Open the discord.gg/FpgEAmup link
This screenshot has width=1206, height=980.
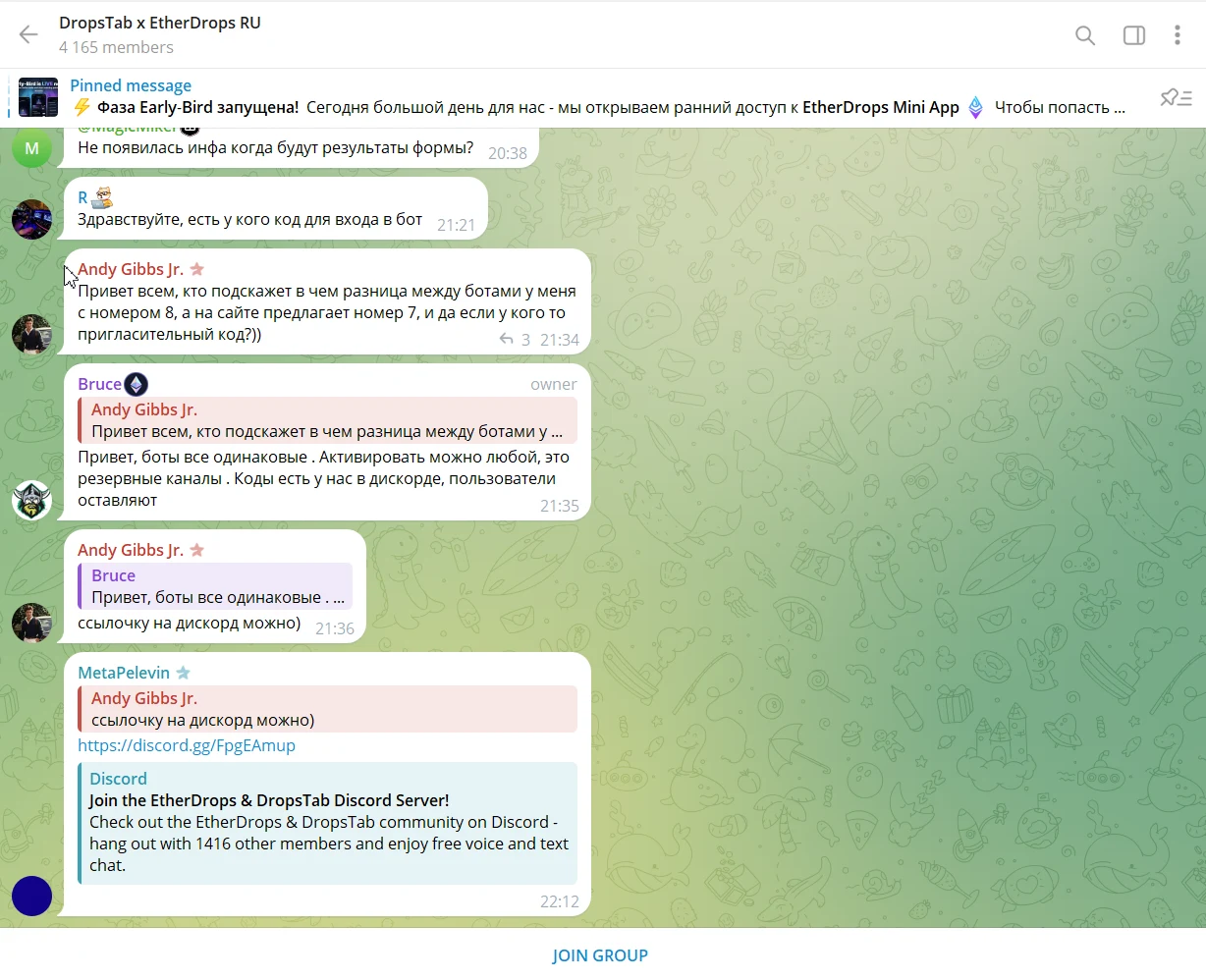point(187,745)
